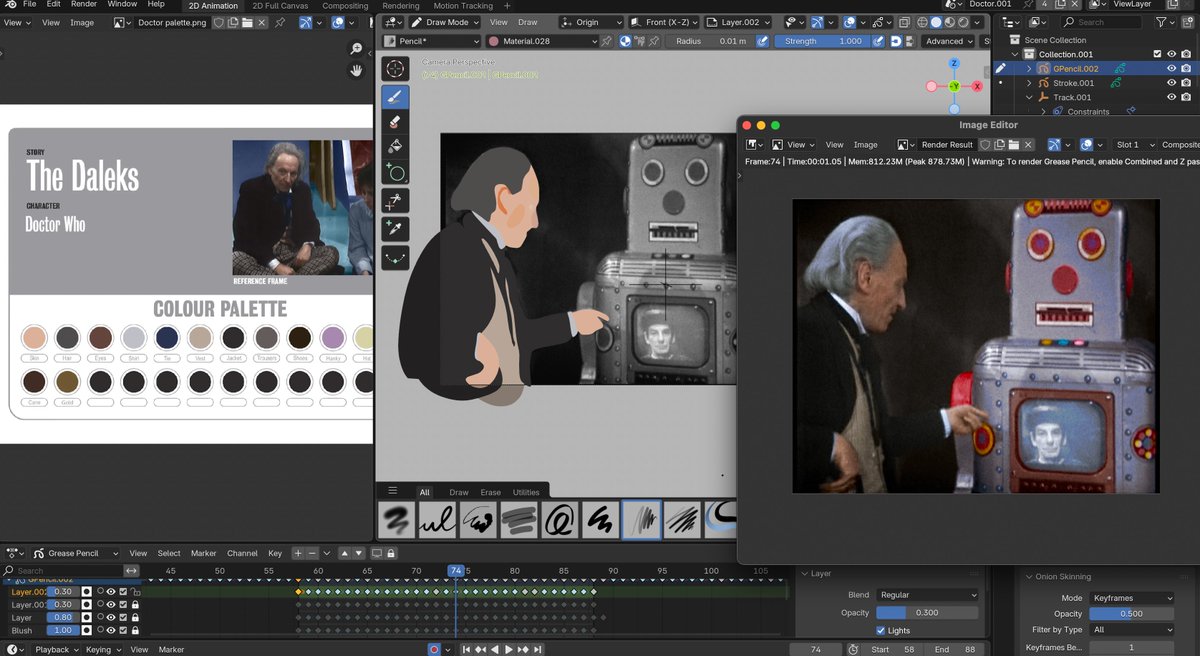Select the Fill bucket tool

pos(396,147)
